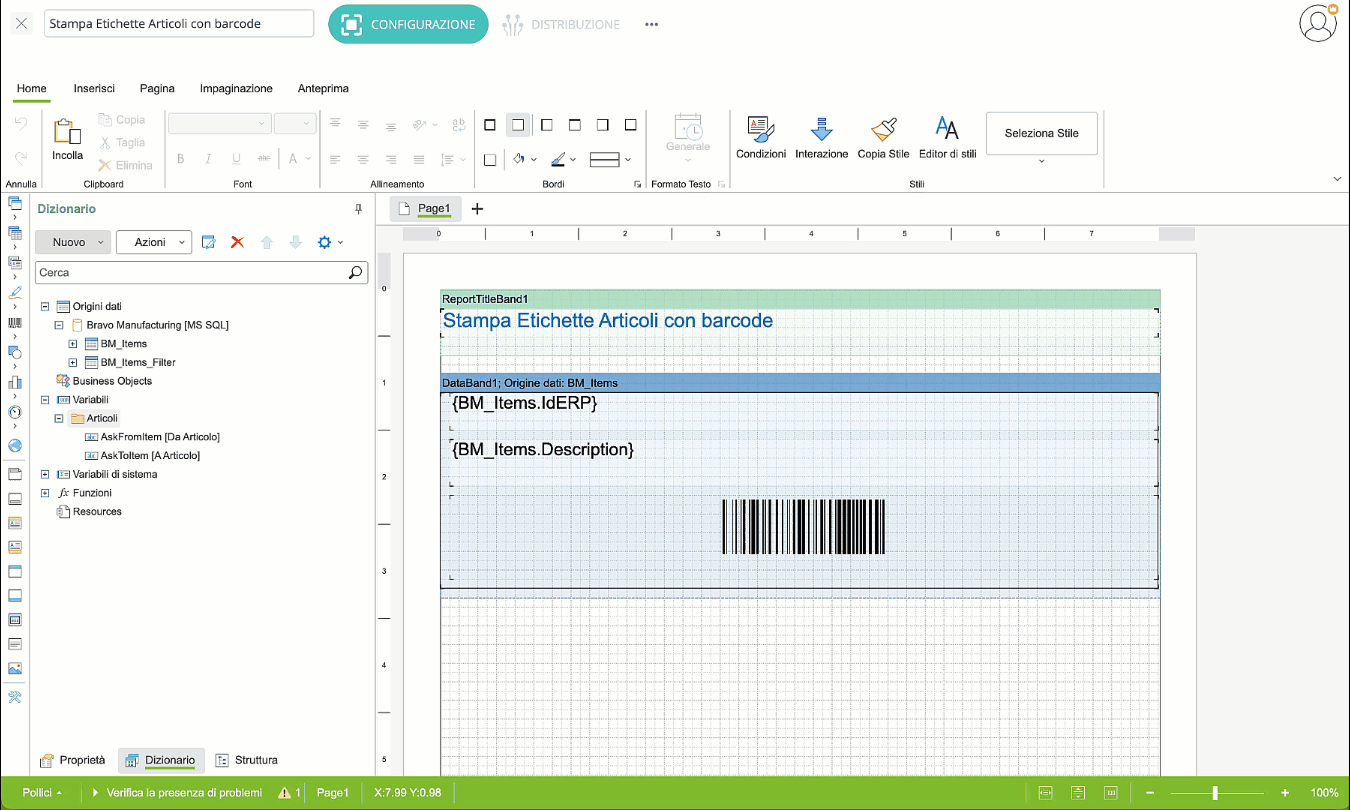Collapse the Bravo Manufacturing [MS SQL] node
The height and width of the screenshot is (810, 1350).
click(x=59, y=325)
